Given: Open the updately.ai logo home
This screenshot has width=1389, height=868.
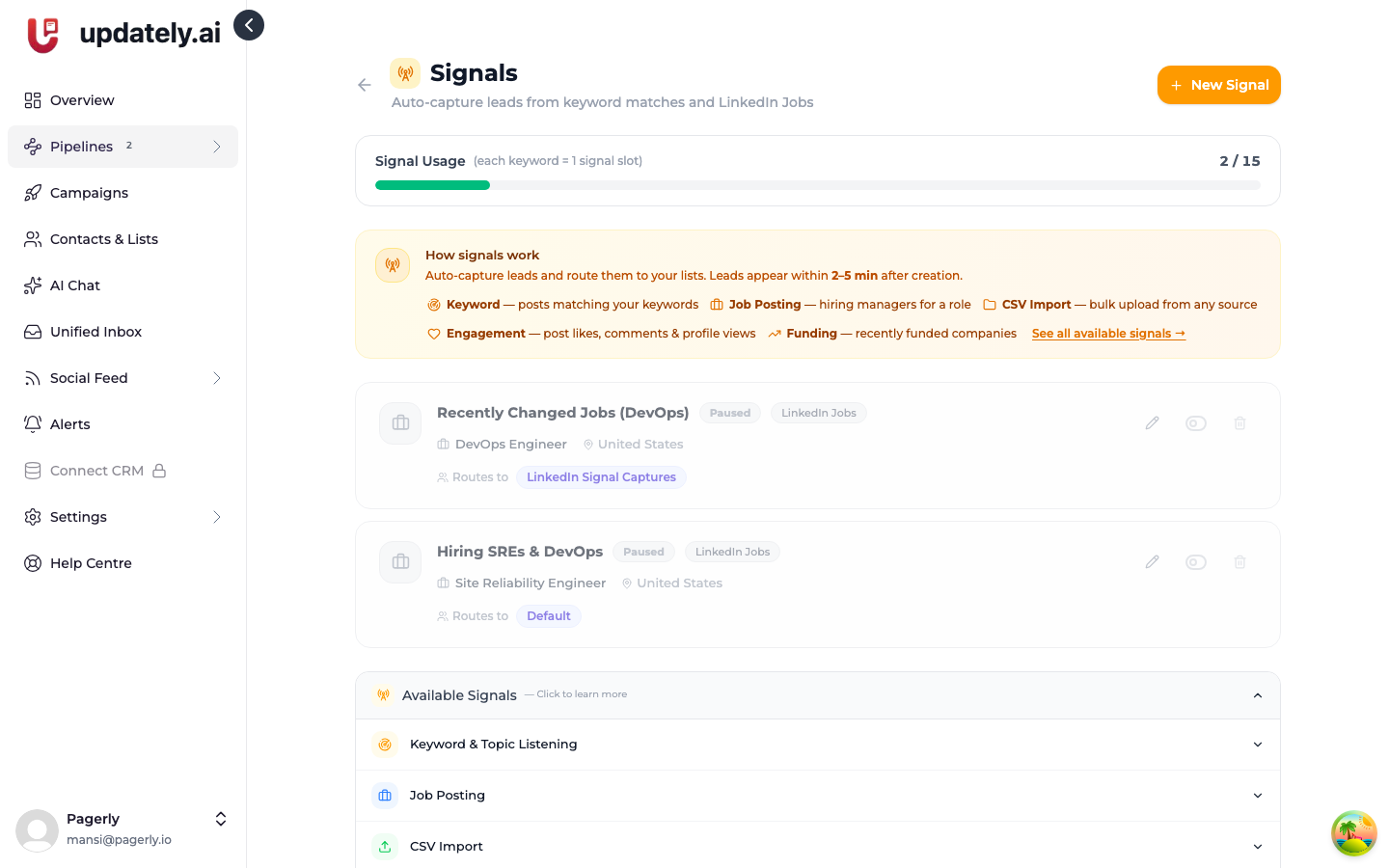Looking at the screenshot, I should pyautogui.click(x=123, y=34).
